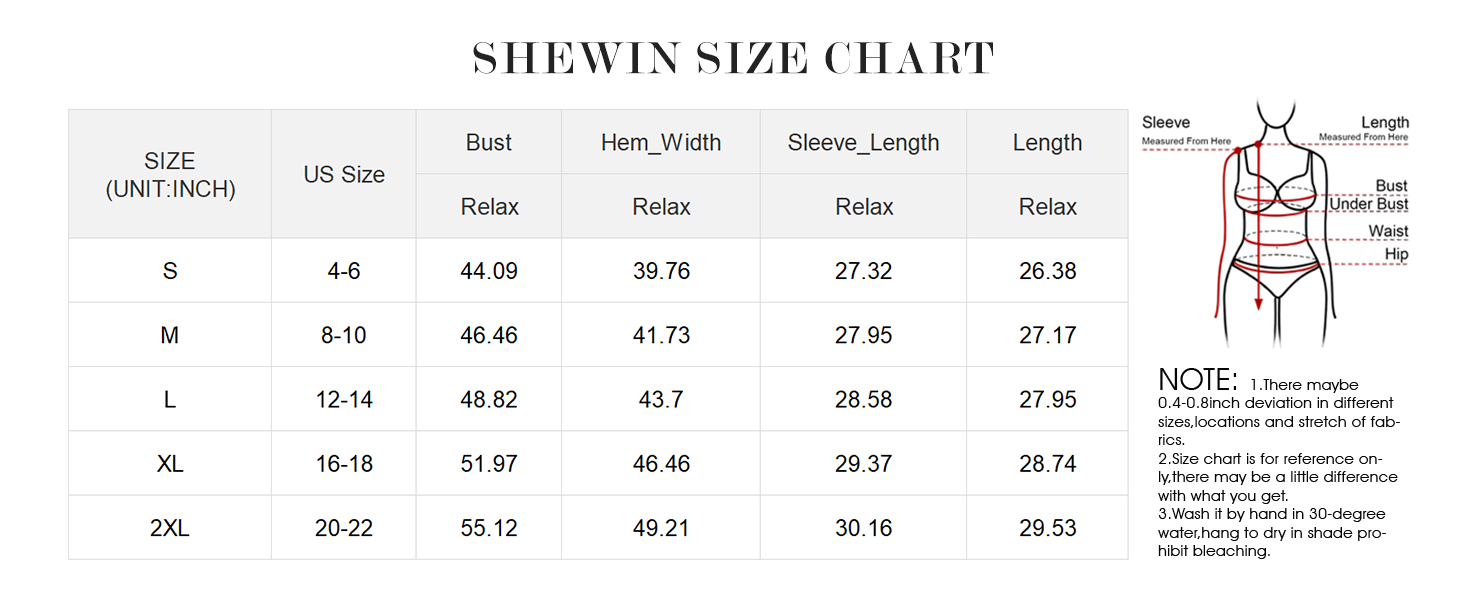Click the Under Bust label on diagram
This screenshot has height=600, width=1464.
1368,205
